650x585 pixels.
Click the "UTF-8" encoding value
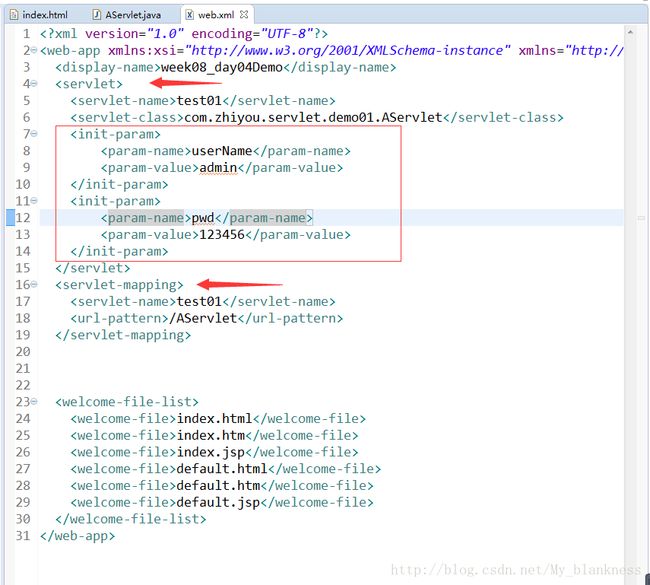coord(286,34)
